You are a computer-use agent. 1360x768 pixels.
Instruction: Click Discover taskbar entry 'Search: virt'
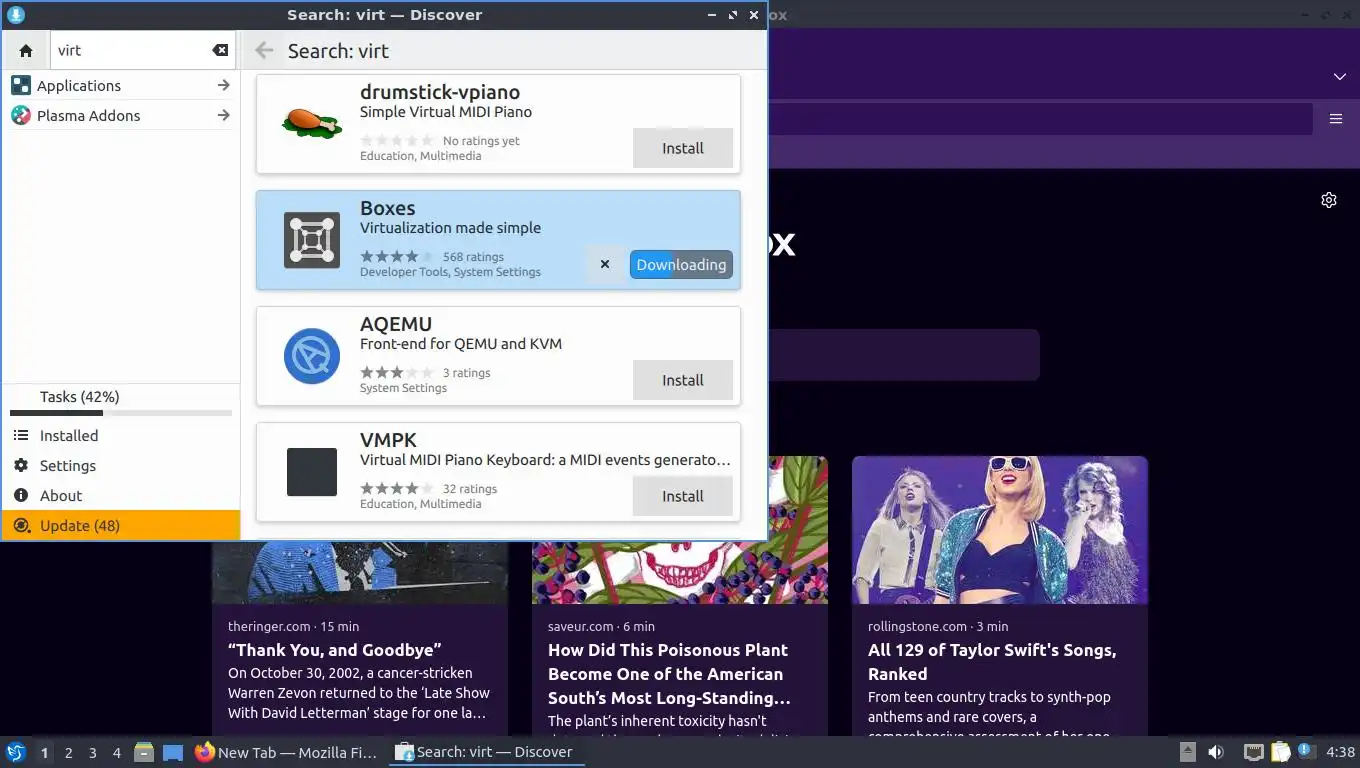pos(486,752)
